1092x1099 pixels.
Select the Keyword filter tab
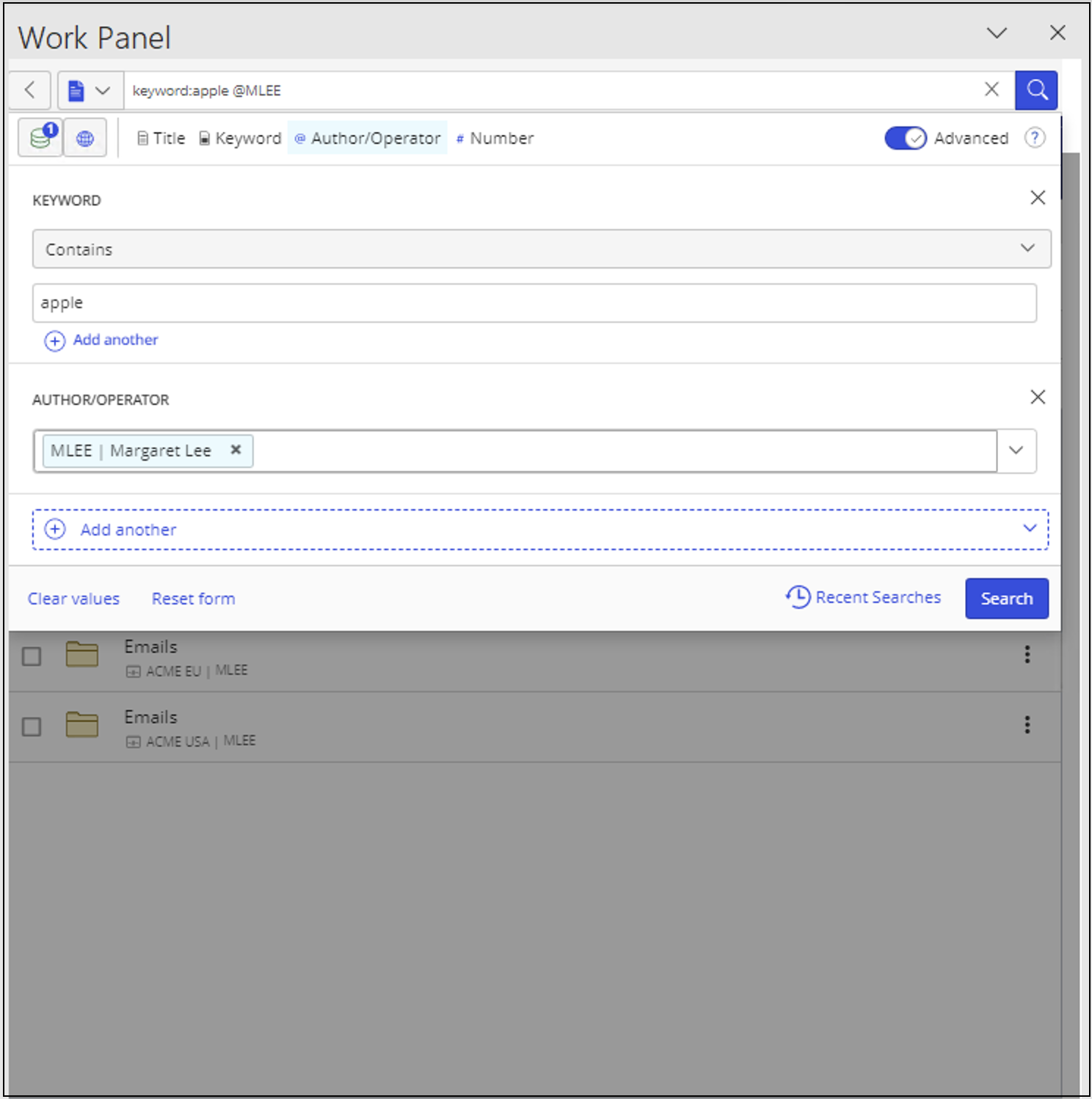click(x=240, y=138)
